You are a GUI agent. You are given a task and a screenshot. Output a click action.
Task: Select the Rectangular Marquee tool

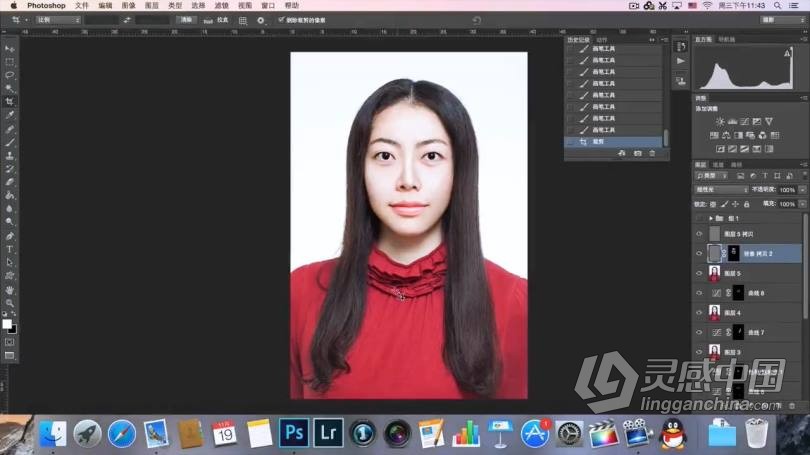[10, 61]
